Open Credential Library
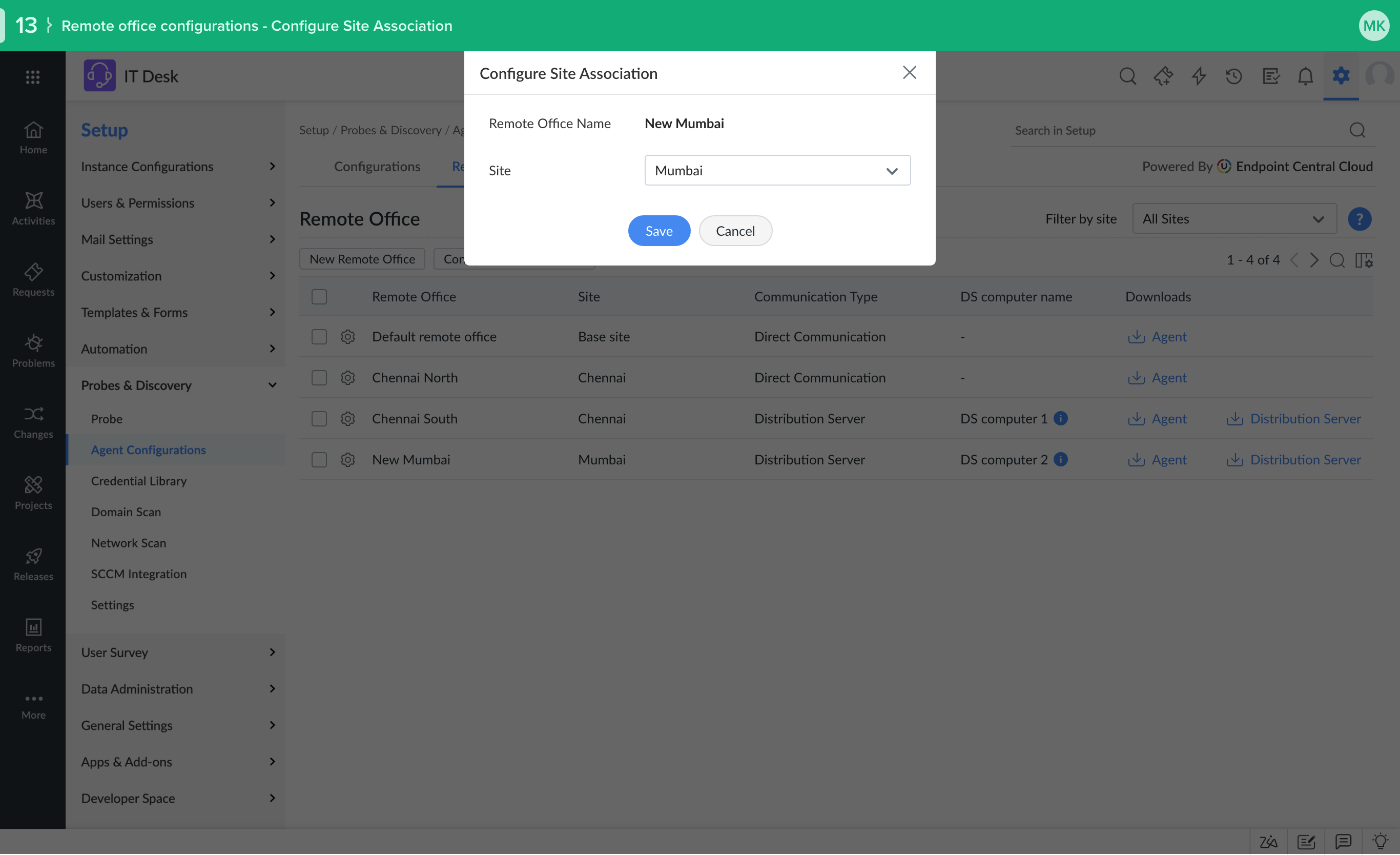Viewport: 1400px width, 855px height. click(139, 480)
